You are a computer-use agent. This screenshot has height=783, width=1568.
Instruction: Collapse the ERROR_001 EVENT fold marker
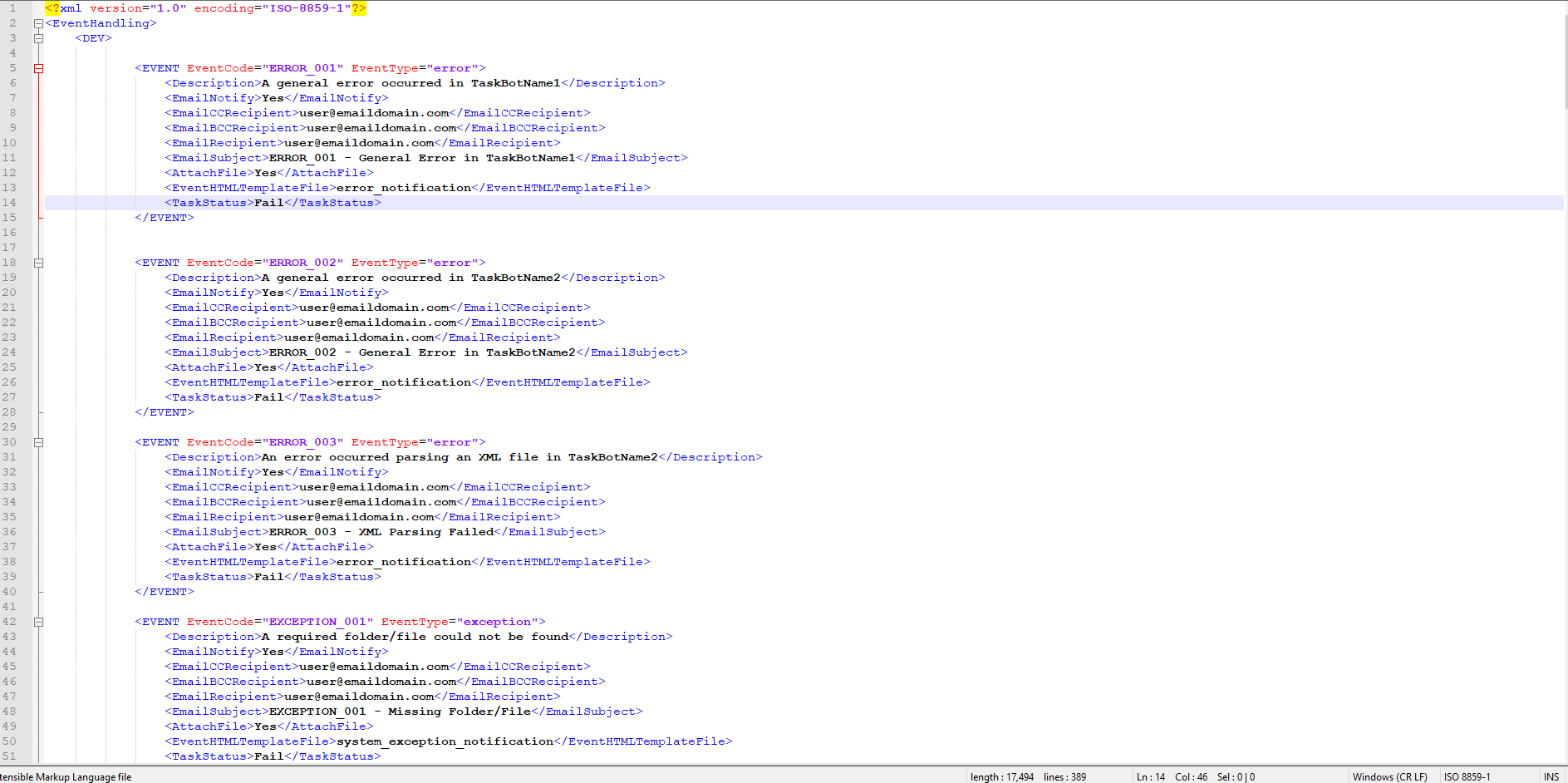pos(38,68)
